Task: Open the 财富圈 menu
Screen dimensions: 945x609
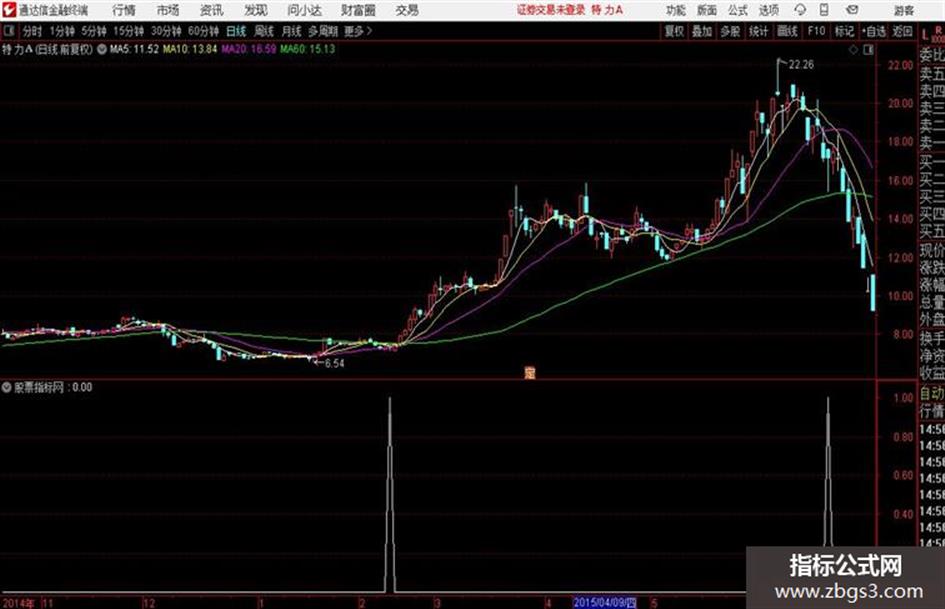Action: [x=358, y=10]
